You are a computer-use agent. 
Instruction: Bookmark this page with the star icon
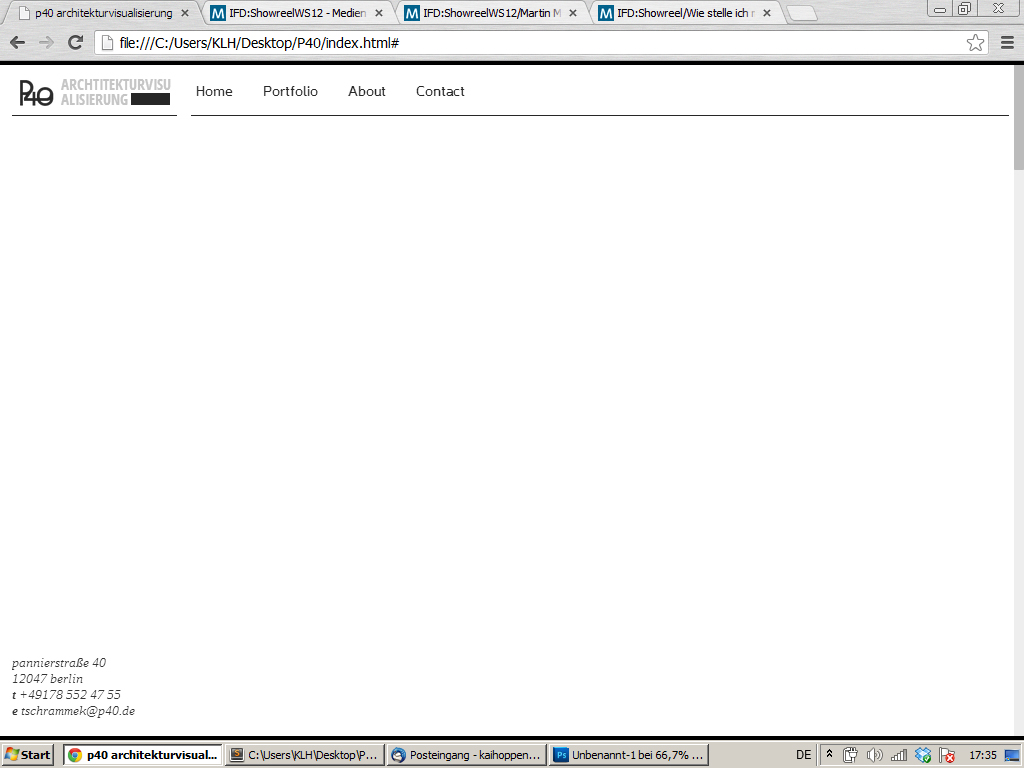coord(975,43)
